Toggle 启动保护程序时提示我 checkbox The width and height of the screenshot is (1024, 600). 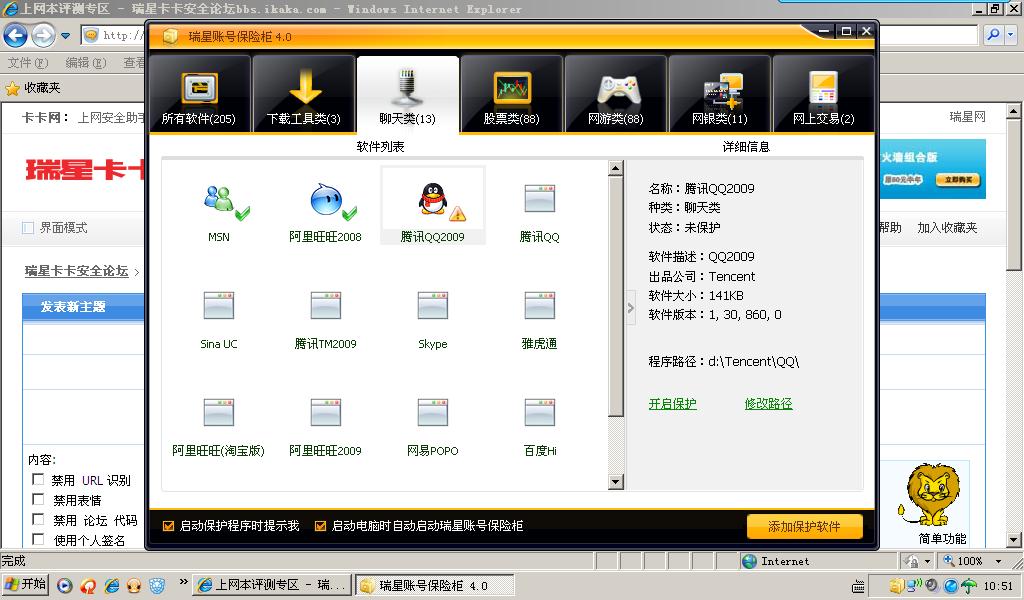coord(168,526)
